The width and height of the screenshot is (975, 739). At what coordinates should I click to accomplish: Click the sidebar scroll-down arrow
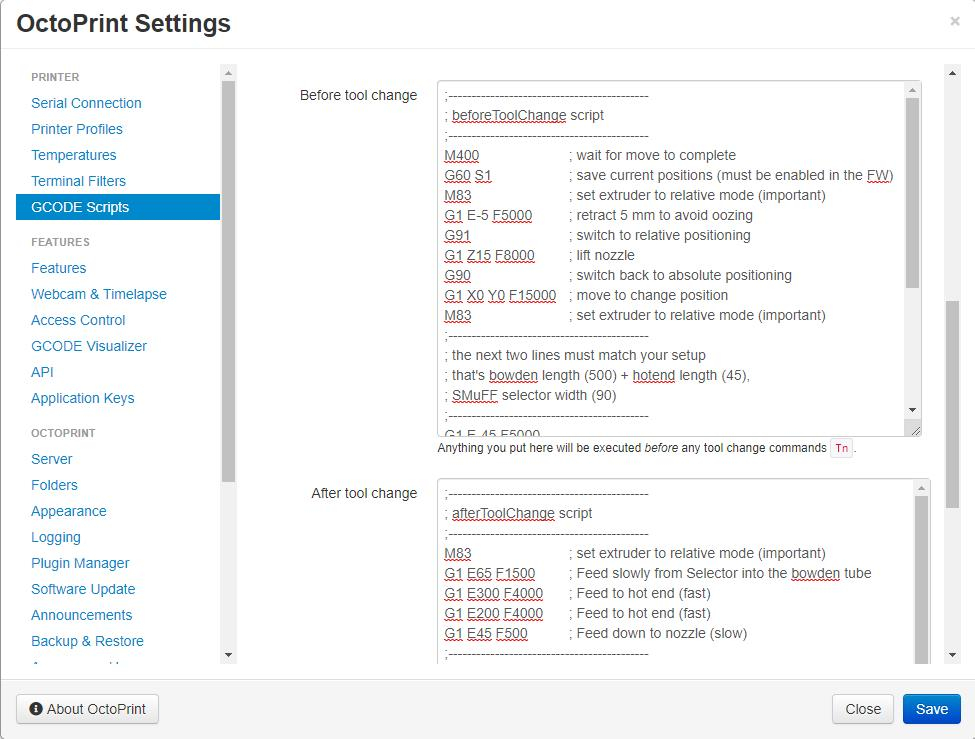[x=228, y=655]
